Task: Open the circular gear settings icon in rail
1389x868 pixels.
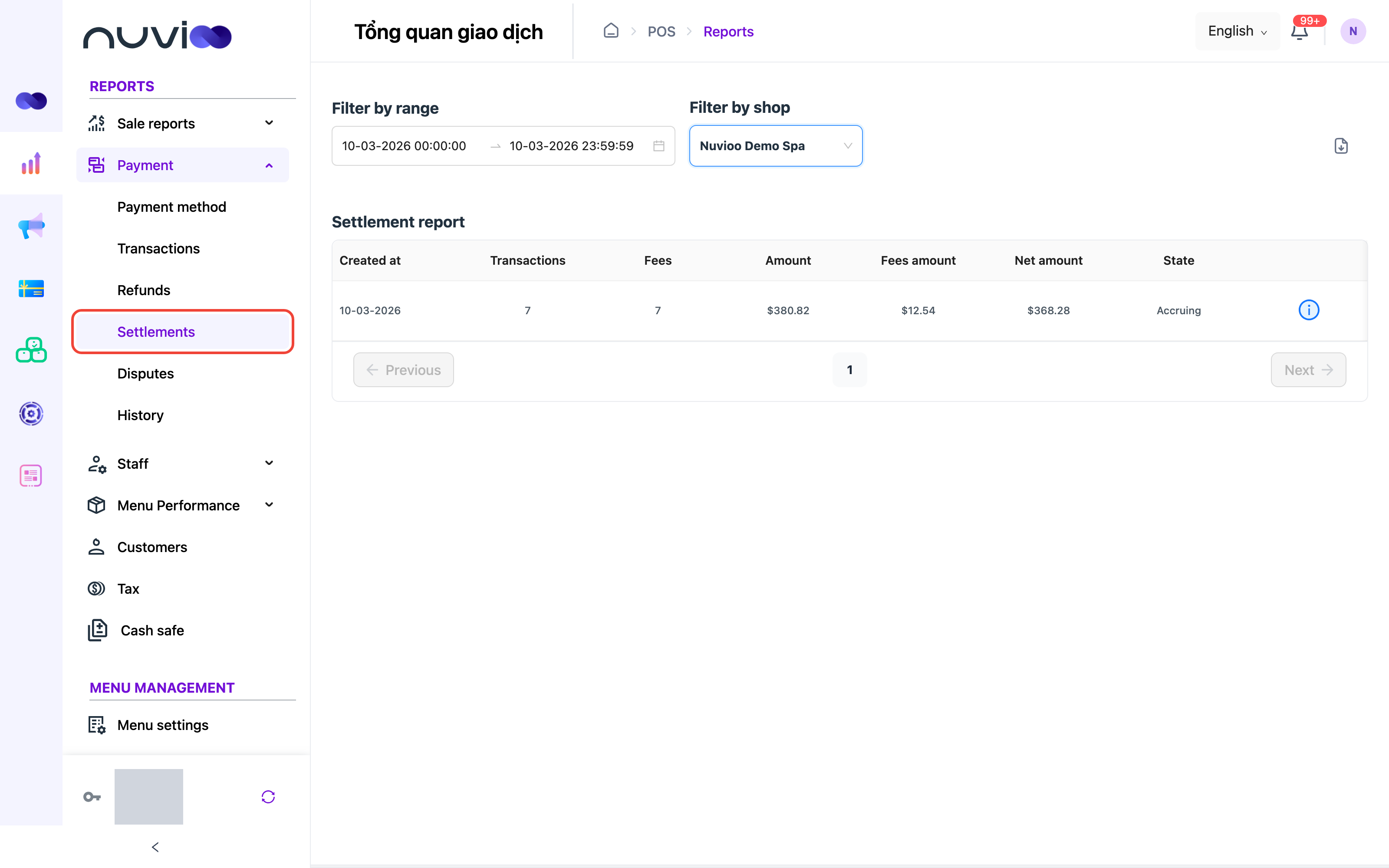Action: click(x=31, y=413)
